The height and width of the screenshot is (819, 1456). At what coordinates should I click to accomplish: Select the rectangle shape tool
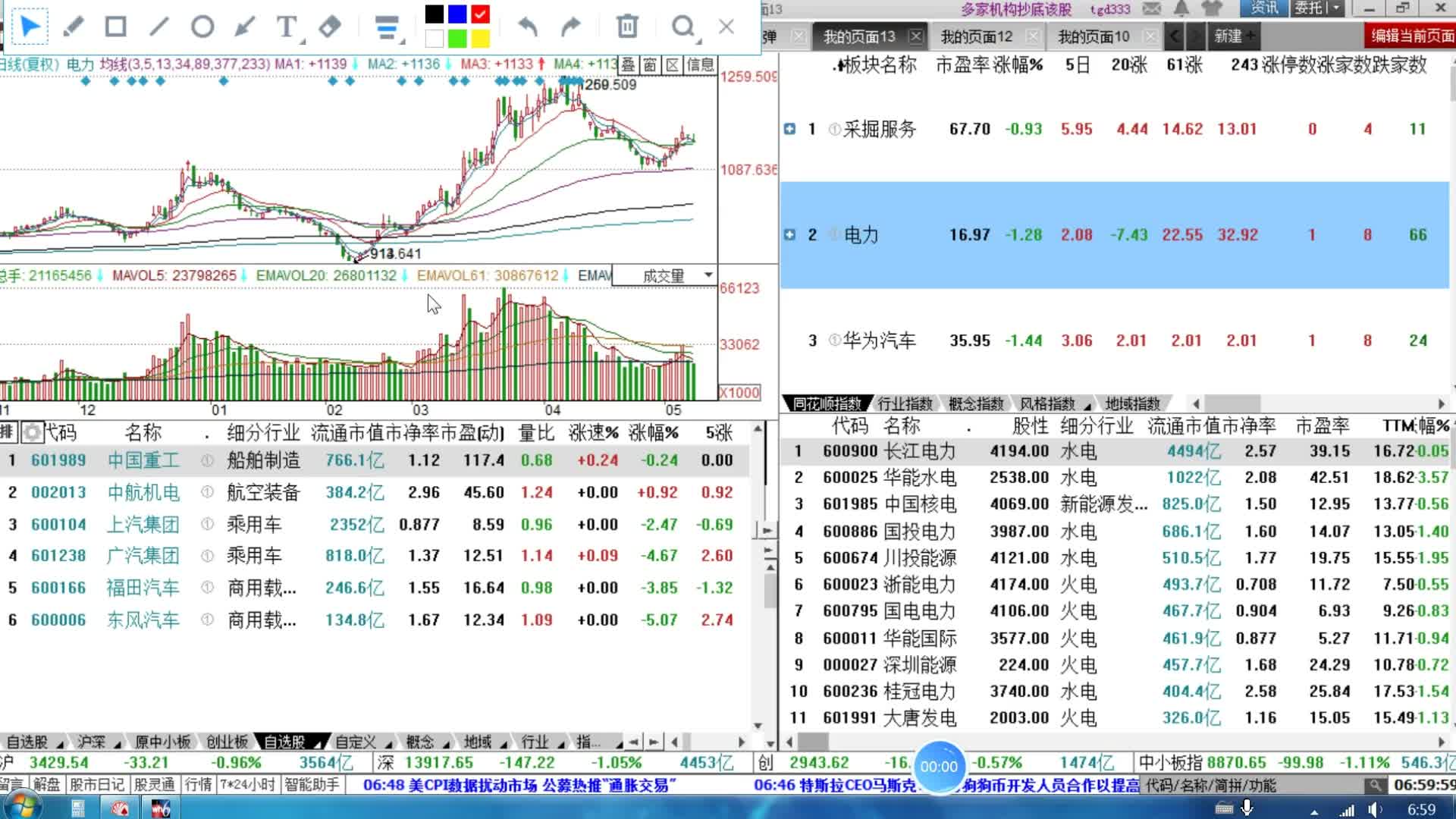click(115, 27)
